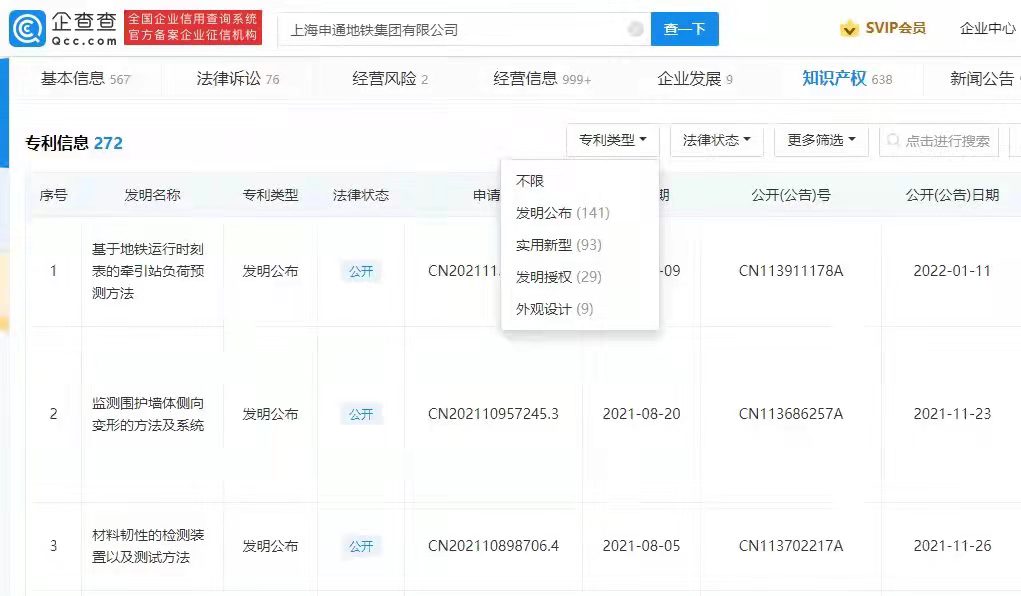Click 发明公布 type cell in row 3
Viewport: 1021px width, 596px height.
click(x=270, y=546)
